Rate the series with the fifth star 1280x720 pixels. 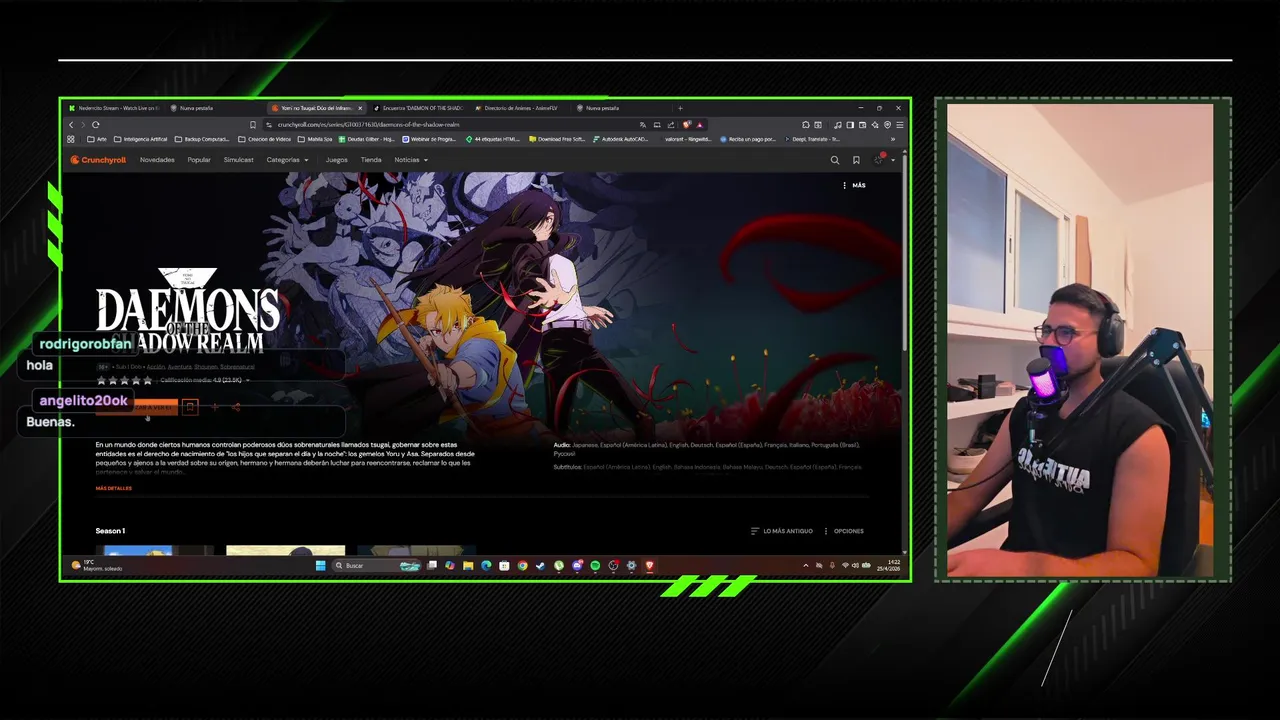tap(148, 380)
